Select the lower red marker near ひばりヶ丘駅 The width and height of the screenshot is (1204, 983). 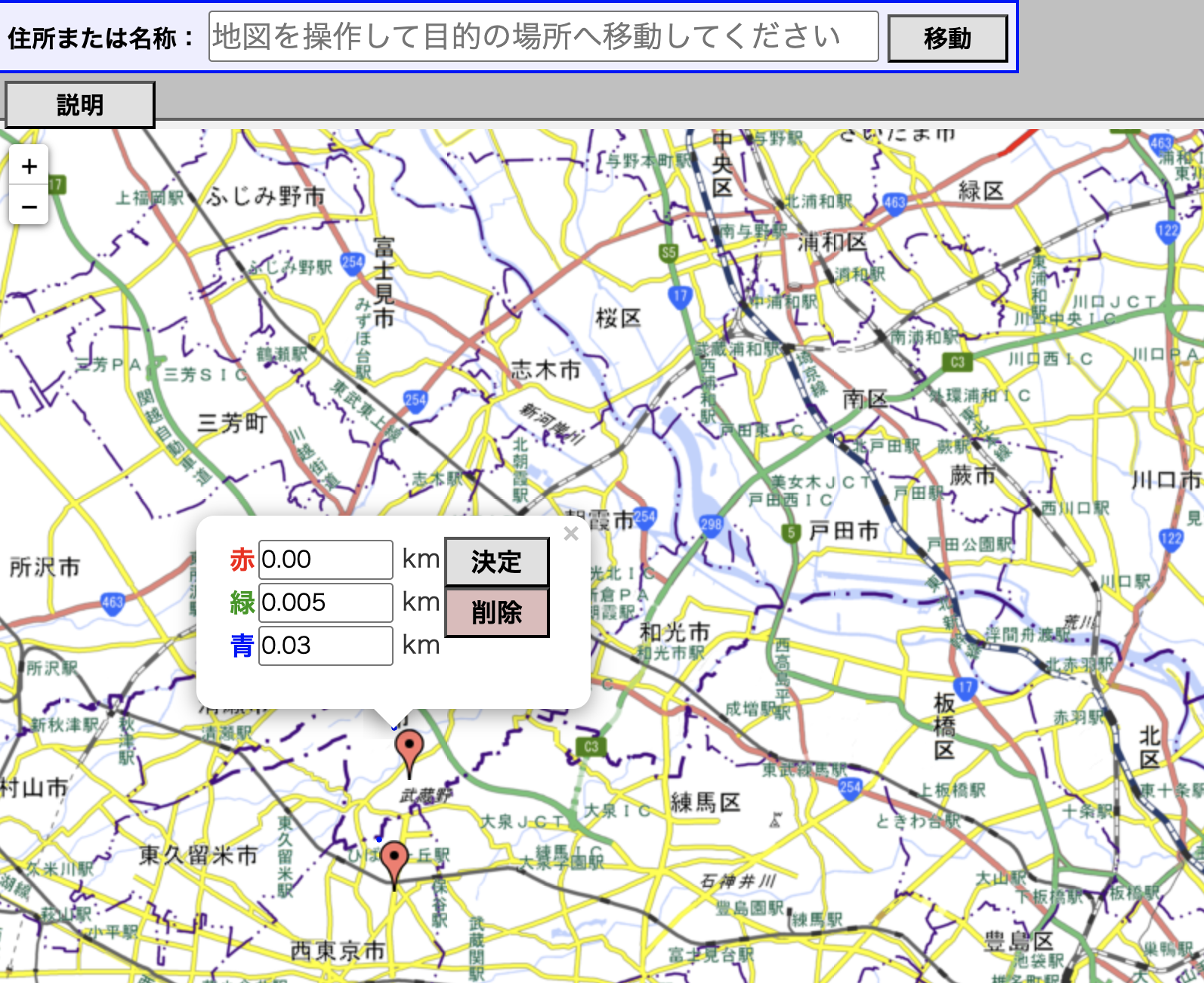click(x=394, y=859)
